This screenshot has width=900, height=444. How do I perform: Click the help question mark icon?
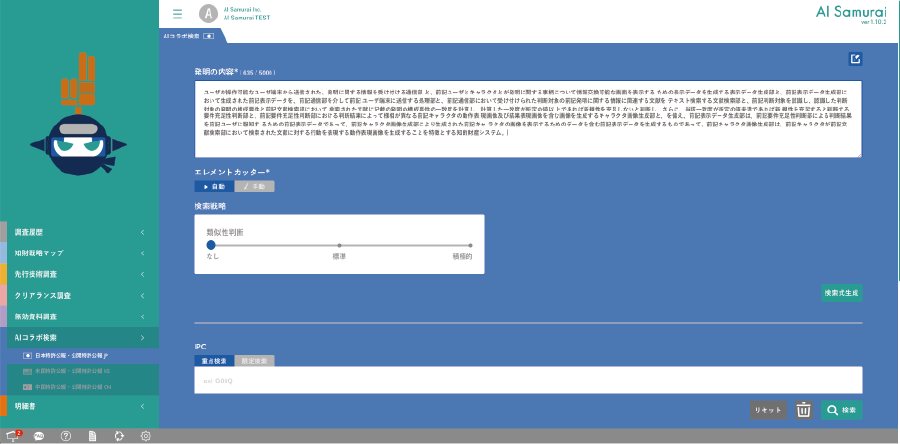(x=66, y=436)
